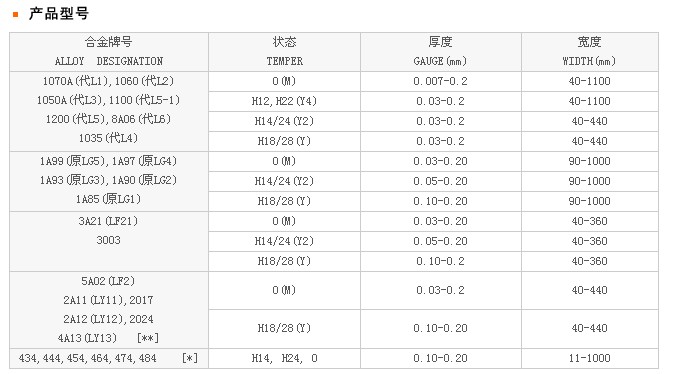
Task: Click the 3003 alloy entry
Action: pyautogui.click(x=108, y=240)
